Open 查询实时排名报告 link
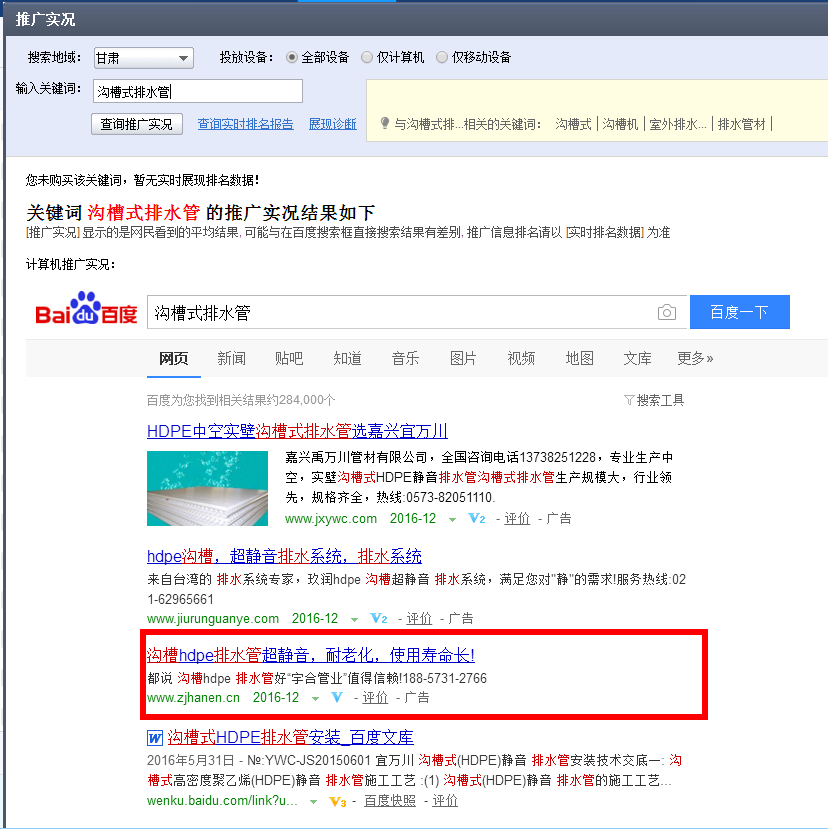The image size is (828, 829). [x=245, y=124]
